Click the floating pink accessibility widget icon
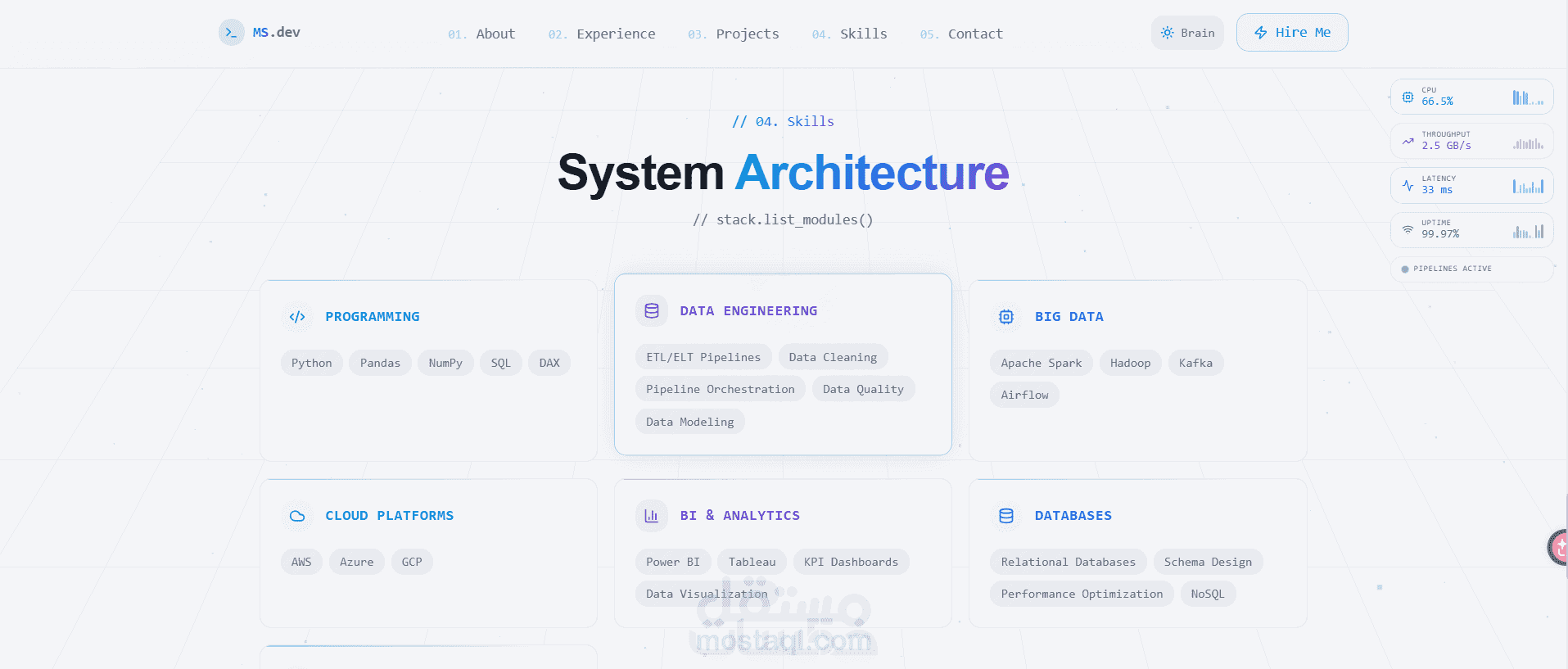 (x=1558, y=547)
